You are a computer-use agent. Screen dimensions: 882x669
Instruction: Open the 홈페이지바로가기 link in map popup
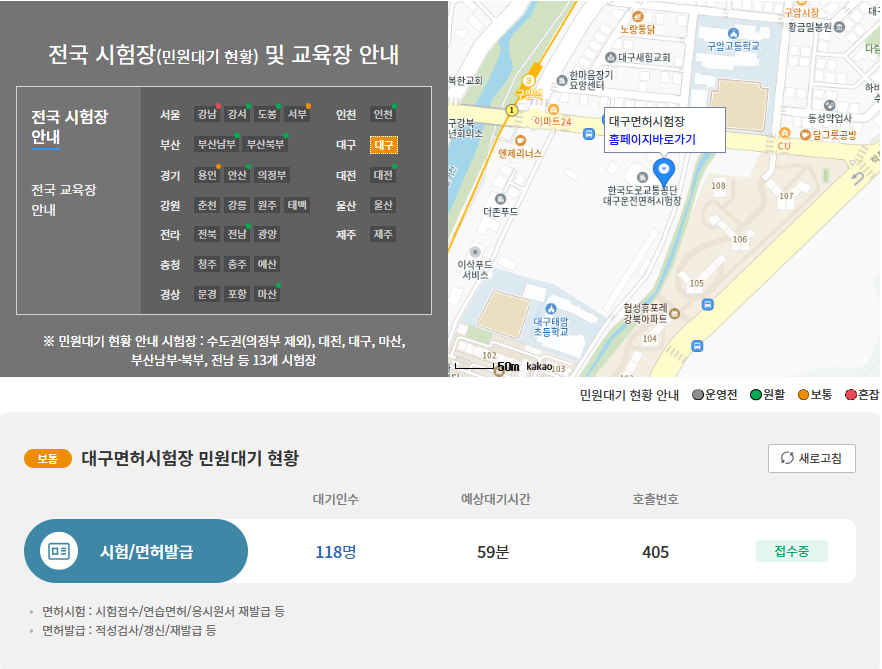[x=653, y=140]
